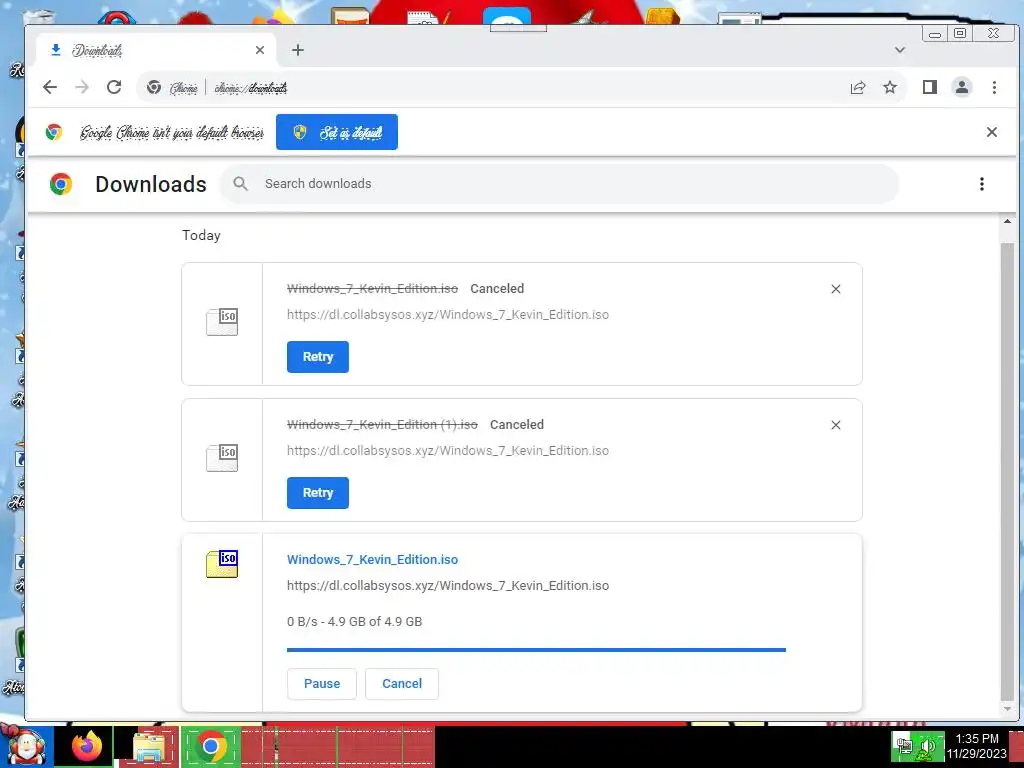1024x768 pixels.
Task: Click the volume icon in system tray
Action: click(x=927, y=746)
